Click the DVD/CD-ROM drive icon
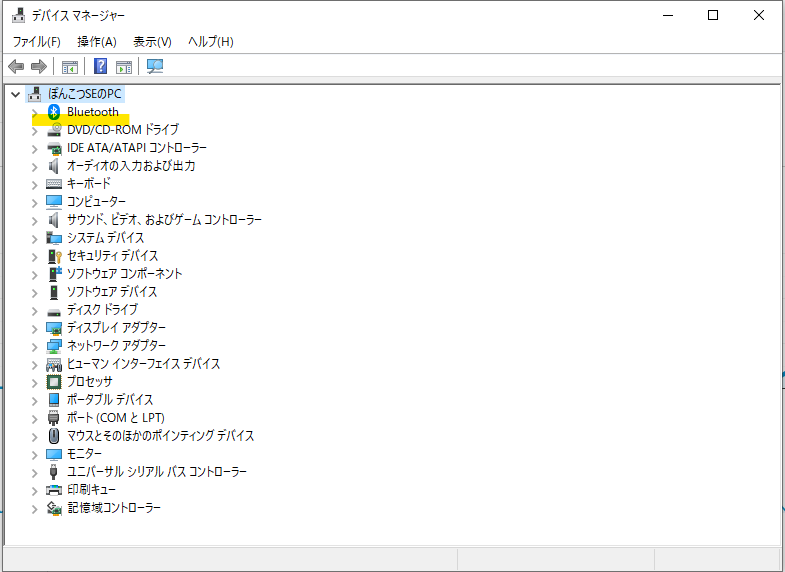Screen dimensions: 785x572 pos(54,130)
